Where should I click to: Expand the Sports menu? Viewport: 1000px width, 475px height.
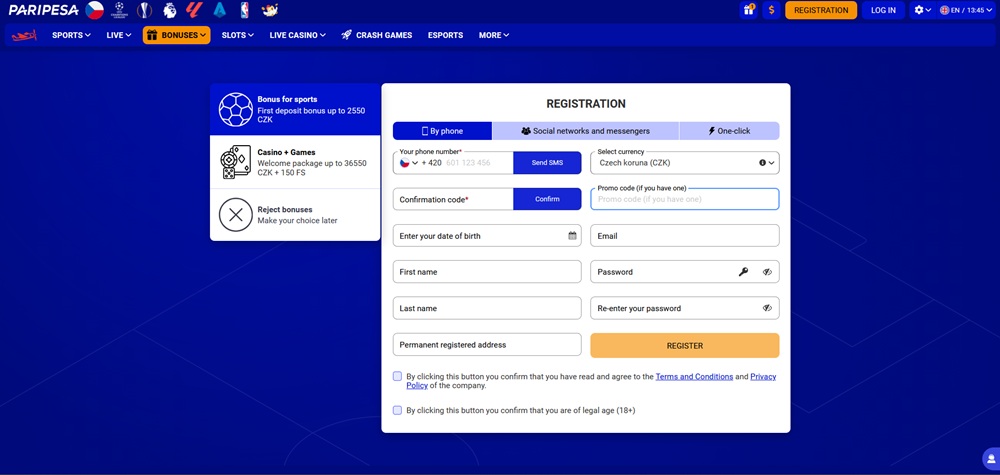71,35
